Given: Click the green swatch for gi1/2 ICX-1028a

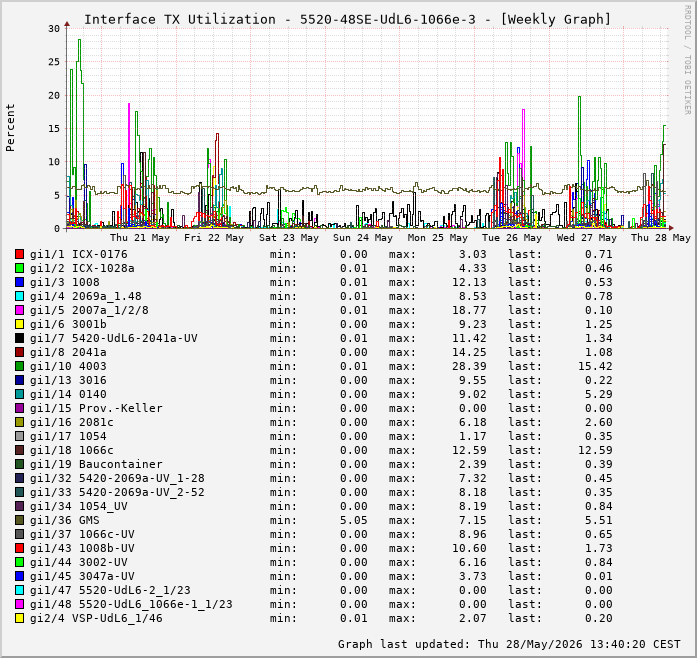Looking at the screenshot, I should point(19,268).
